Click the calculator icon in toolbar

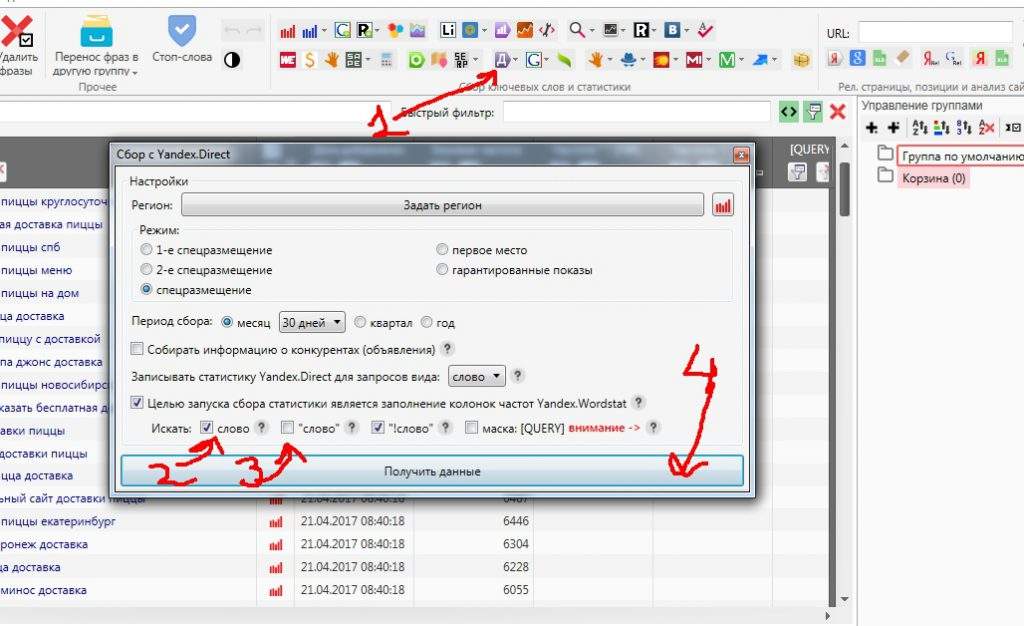coord(387,60)
